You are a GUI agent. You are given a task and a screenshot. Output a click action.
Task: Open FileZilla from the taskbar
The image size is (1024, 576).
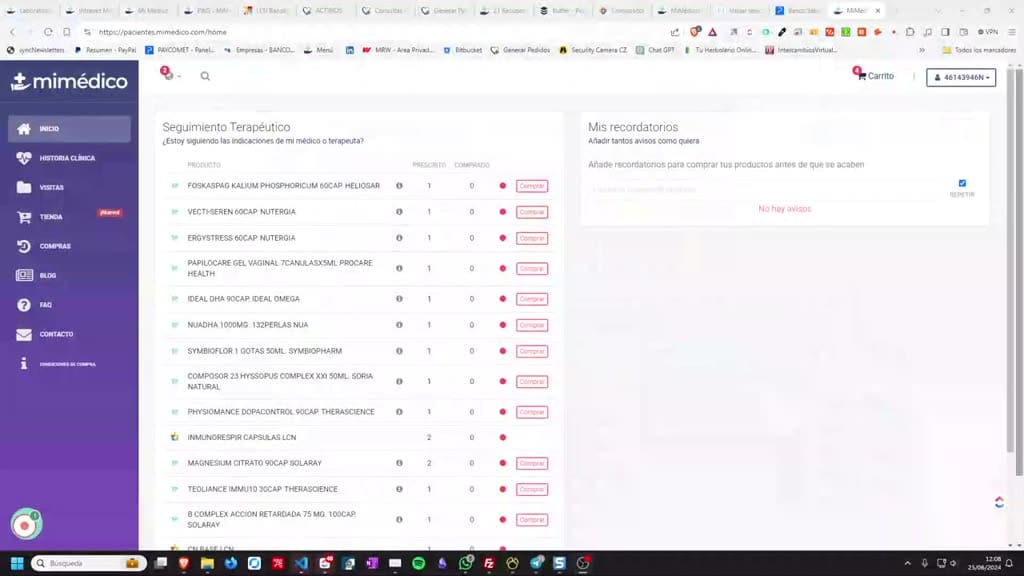pyautogui.click(x=488, y=563)
